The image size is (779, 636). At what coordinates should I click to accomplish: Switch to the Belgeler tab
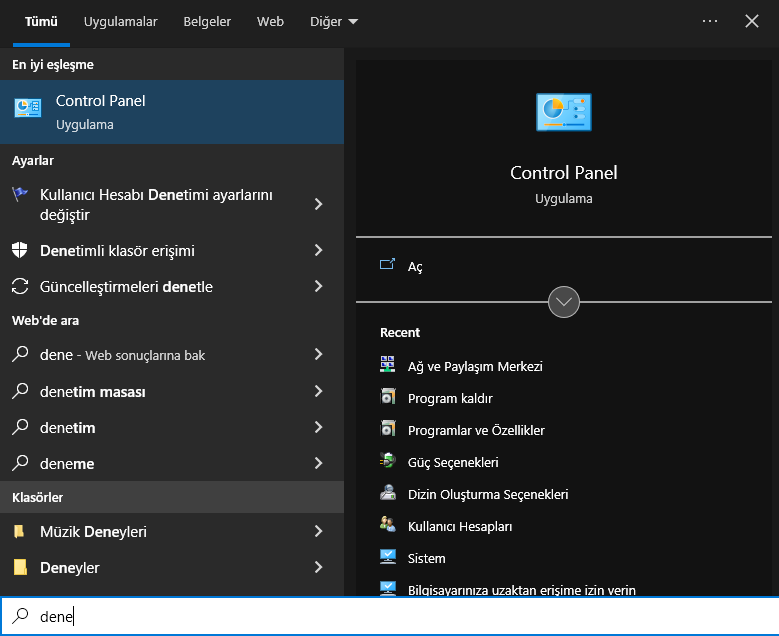tap(207, 21)
